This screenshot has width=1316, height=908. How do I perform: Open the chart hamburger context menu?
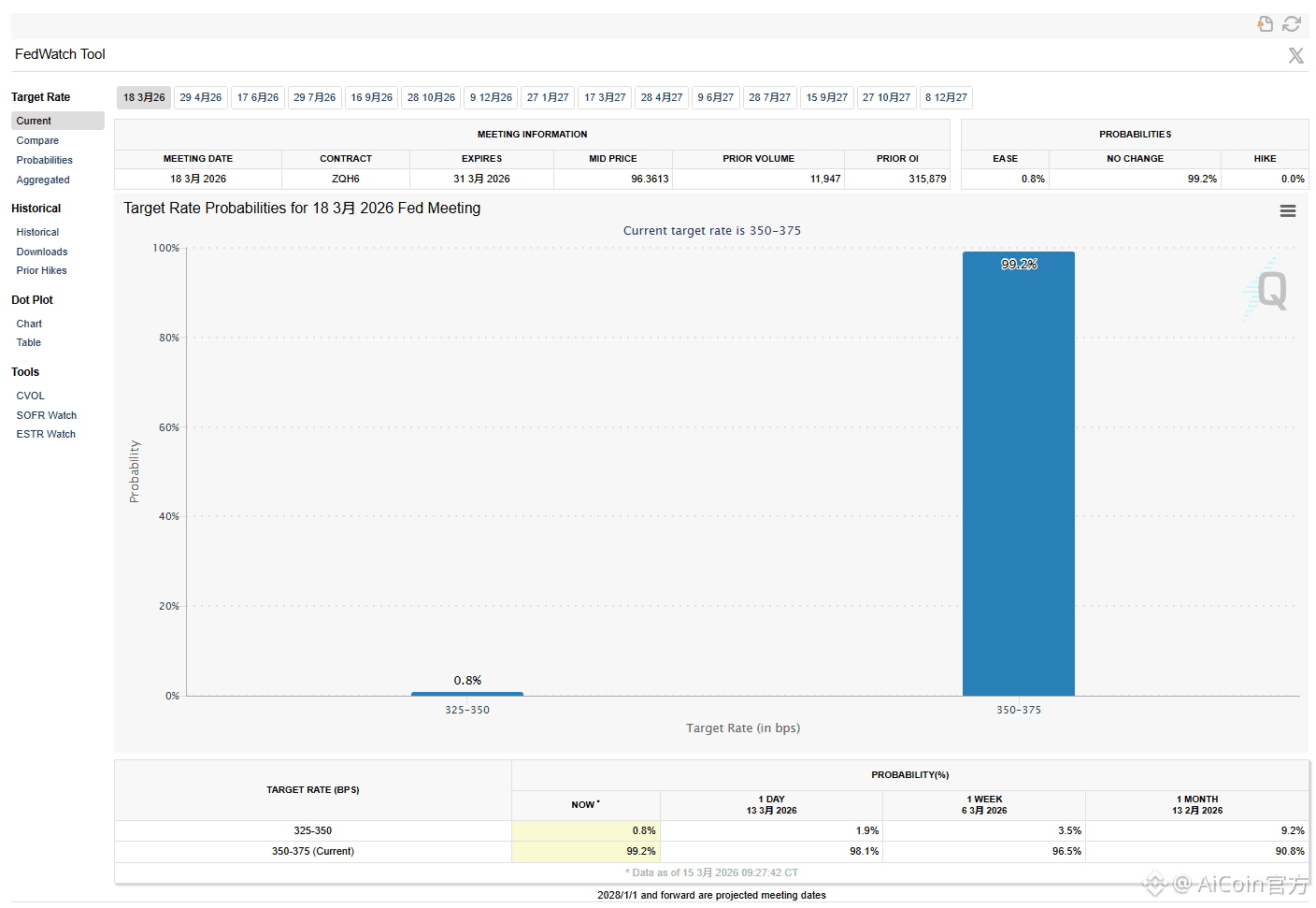click(1287, 211)
